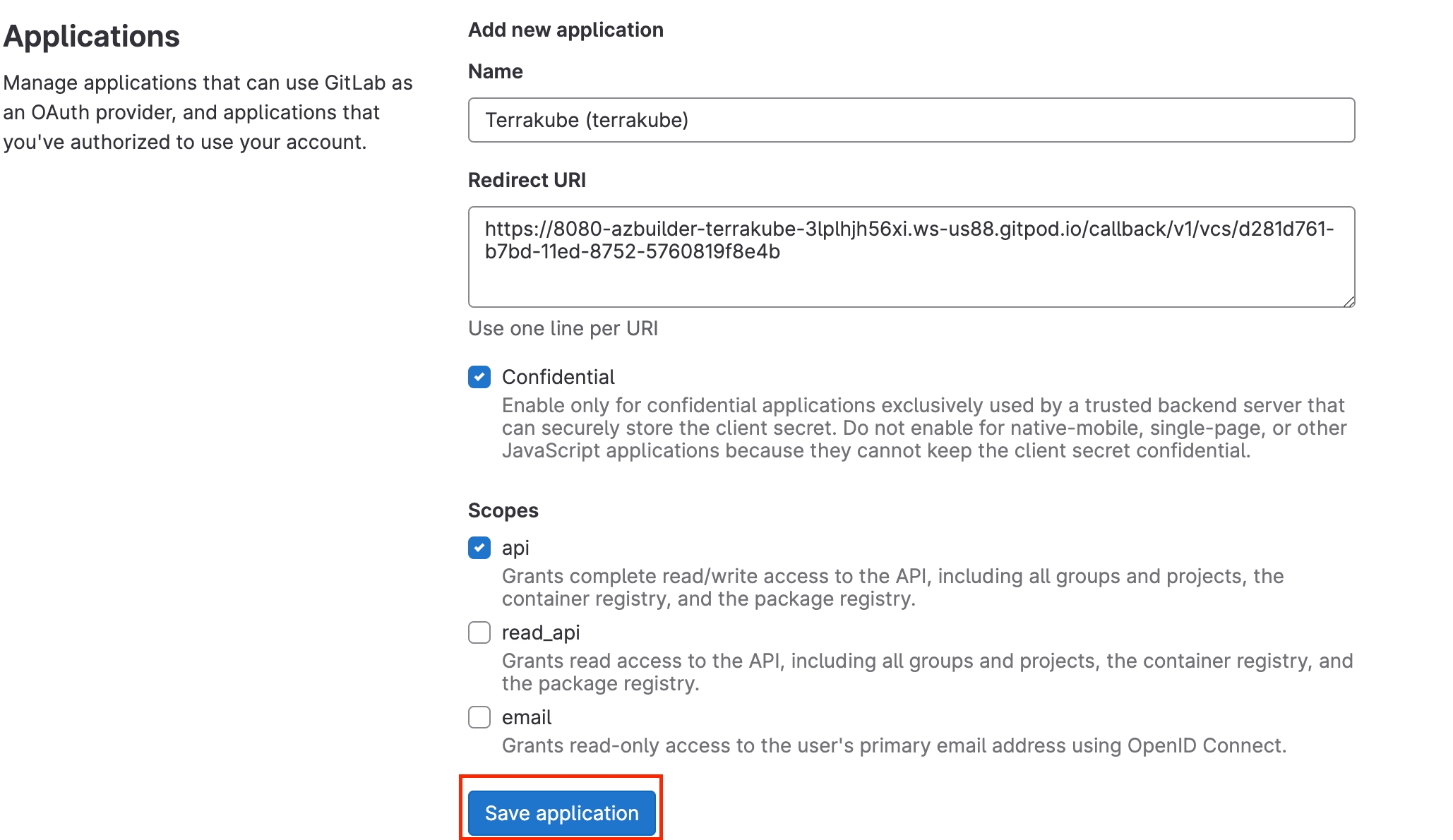1453x840 pixels.
Task: Enable the read_api scope checkbox
Action: pyautogui.click(x=479, y=632)
